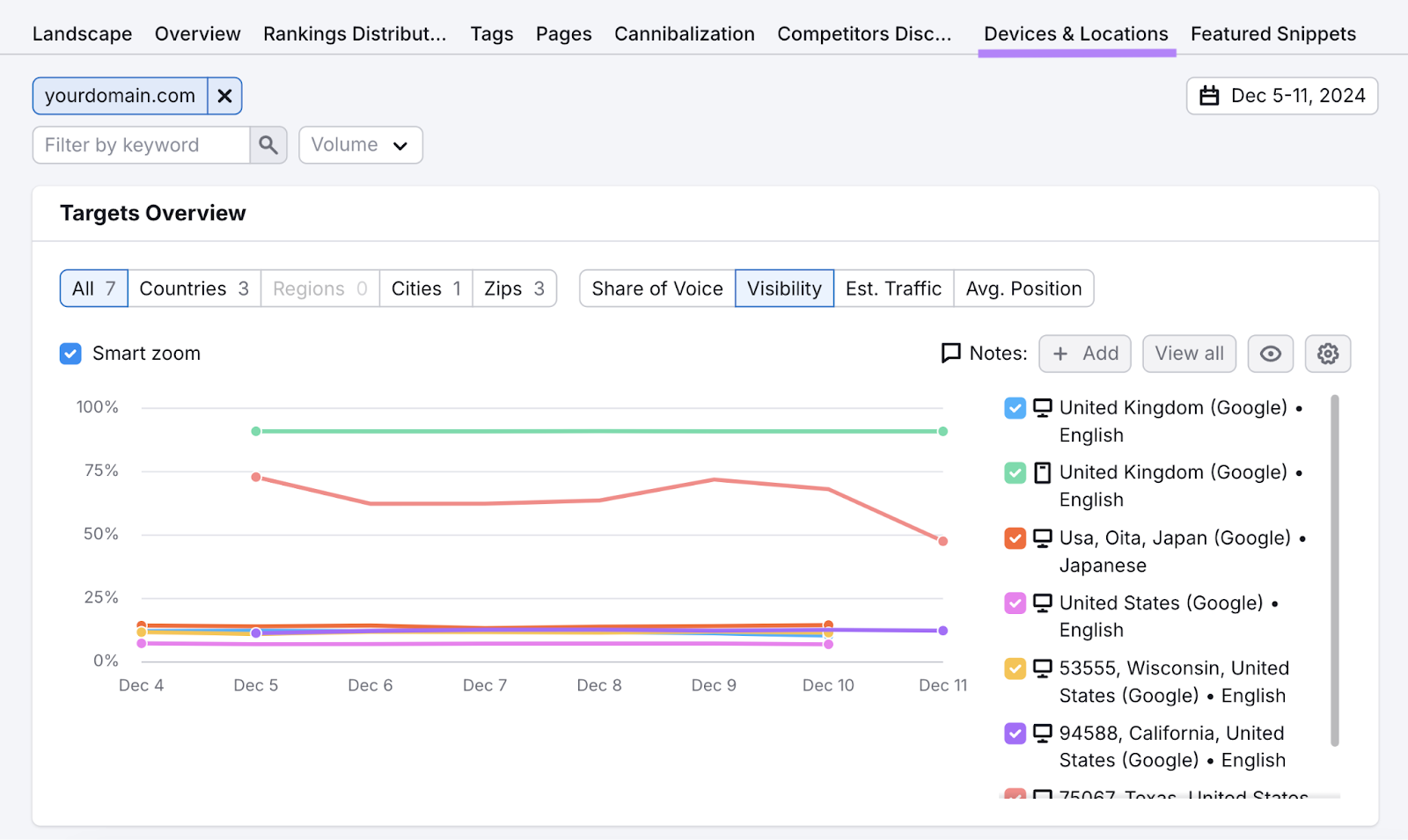Uncheck the Usa, Oita, Japan location
Screen dimensions: 1408x840
1015,537
